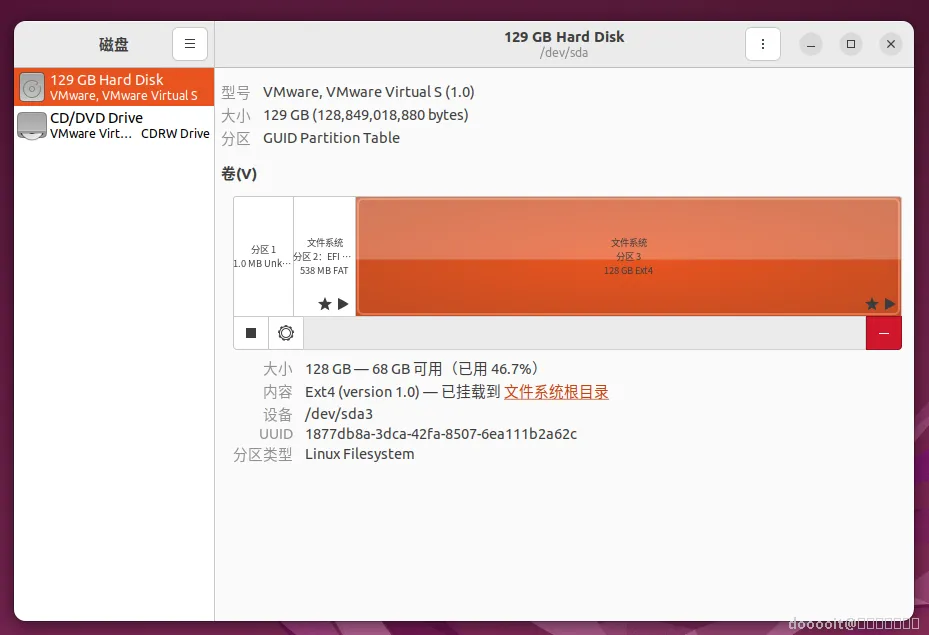Click the play triangle on partition 3
The height and width of the screenshot is (635, 929).
pyautogui.click(x=890, y=304)
